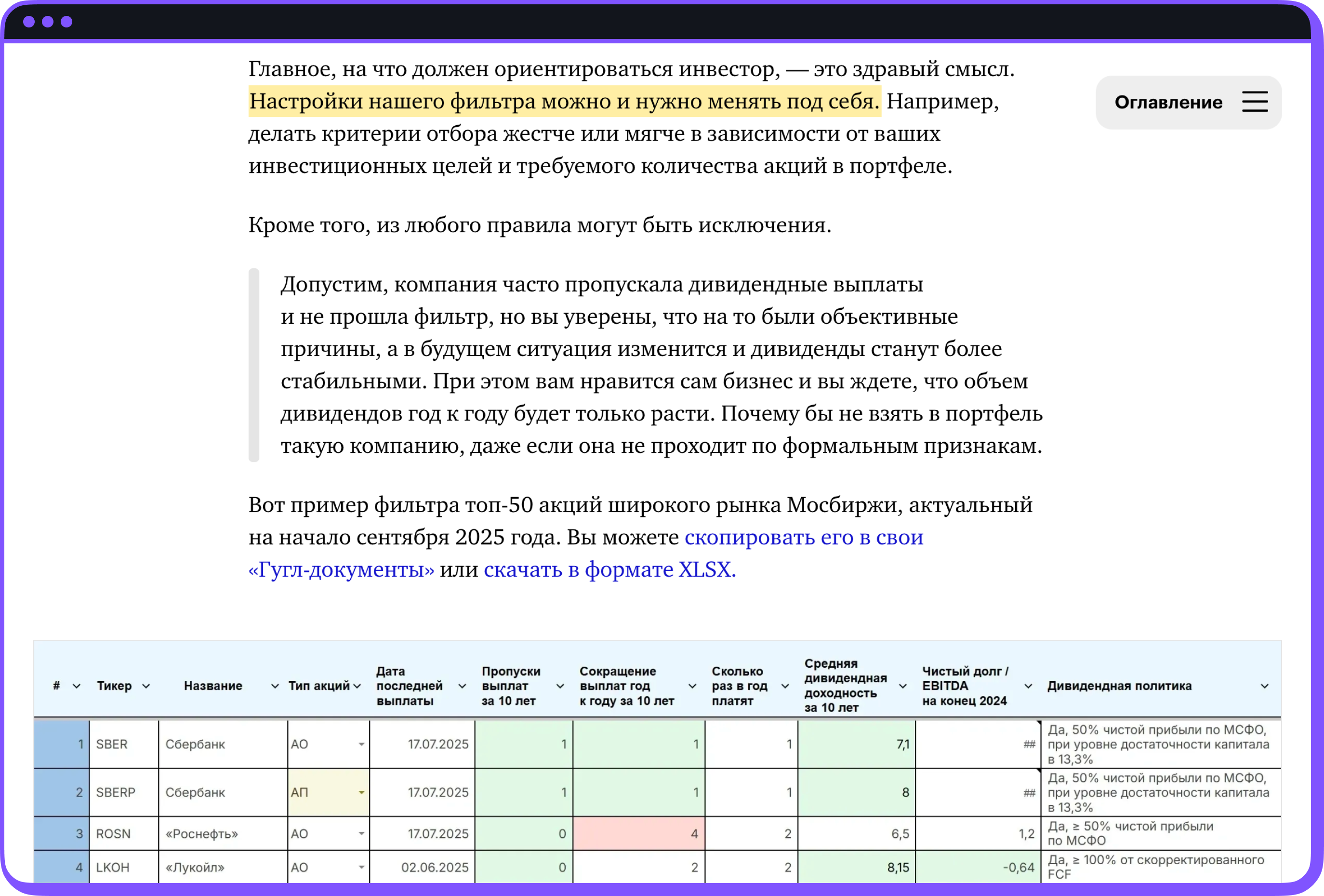Open share type dropdown in LKOH row
Screen dimensions: 1324x896
point(361,868)
